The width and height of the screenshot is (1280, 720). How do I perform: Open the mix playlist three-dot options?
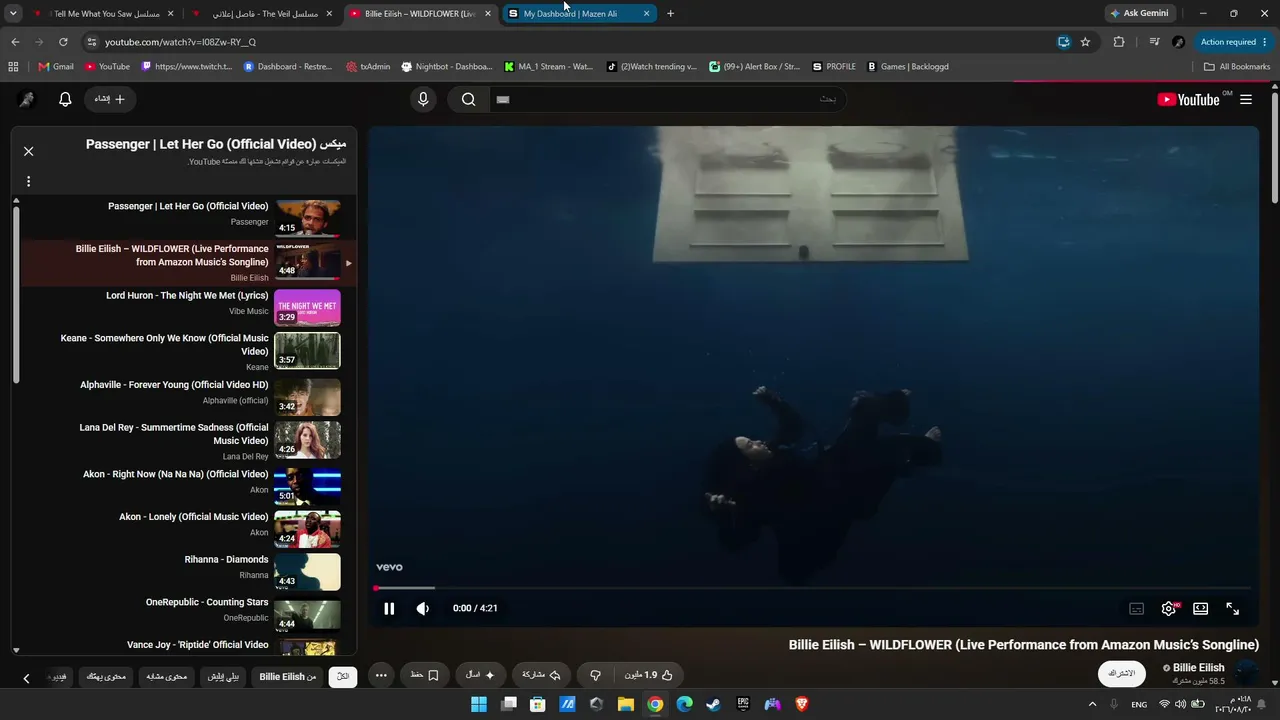28,181
